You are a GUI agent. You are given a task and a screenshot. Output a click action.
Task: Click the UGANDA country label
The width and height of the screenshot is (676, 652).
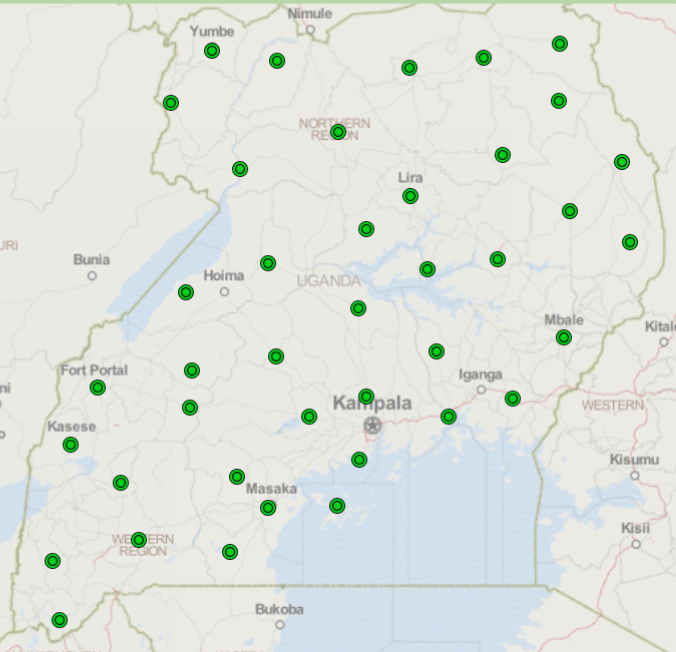tap(328, 281)
